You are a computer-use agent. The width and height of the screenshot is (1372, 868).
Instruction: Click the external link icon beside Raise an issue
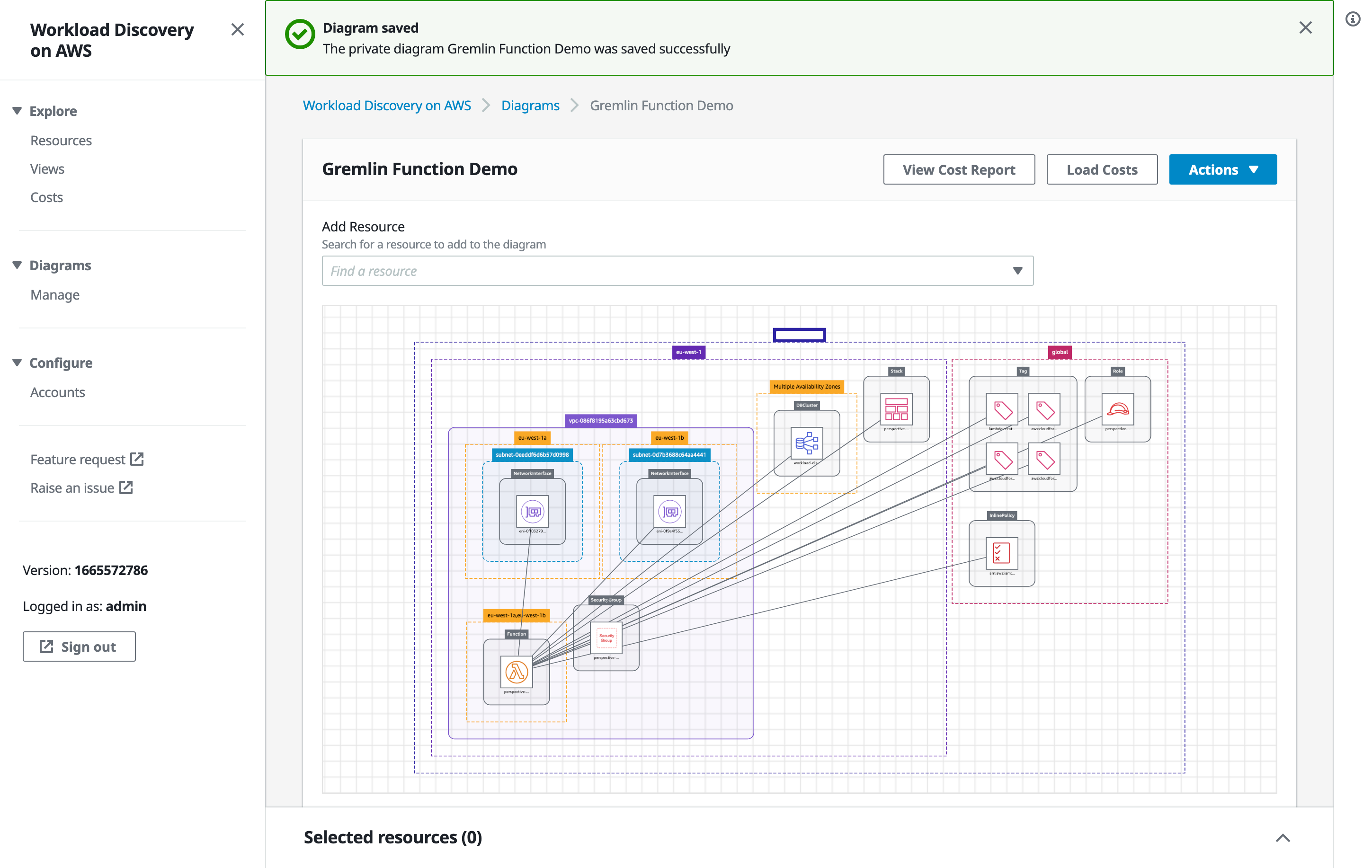(x=126, y=487)
